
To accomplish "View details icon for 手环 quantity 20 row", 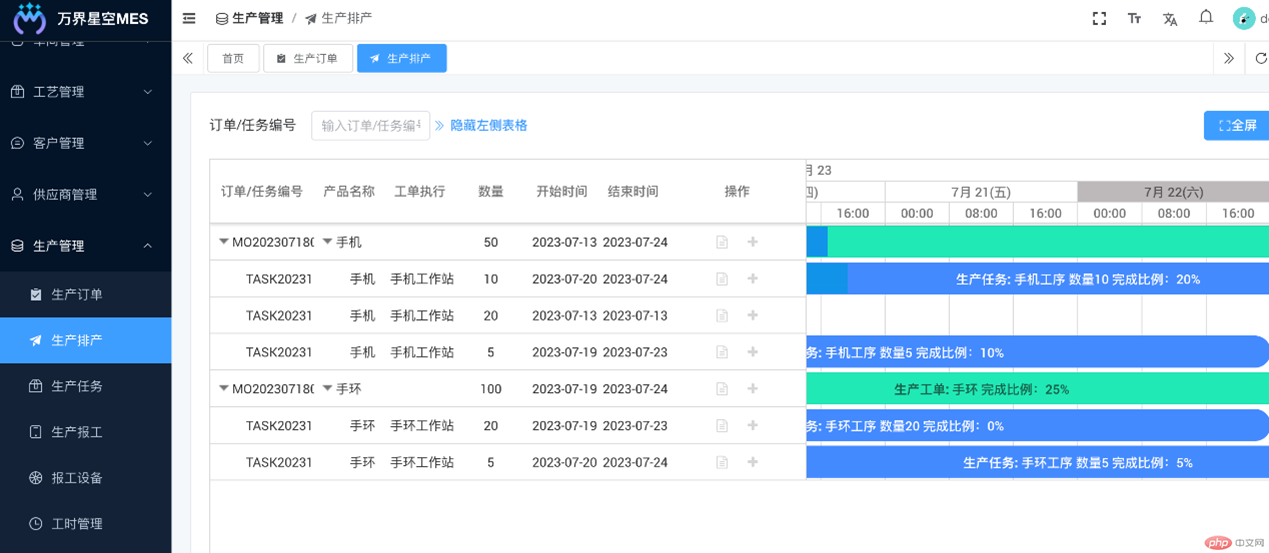I will tap(722, 426).
